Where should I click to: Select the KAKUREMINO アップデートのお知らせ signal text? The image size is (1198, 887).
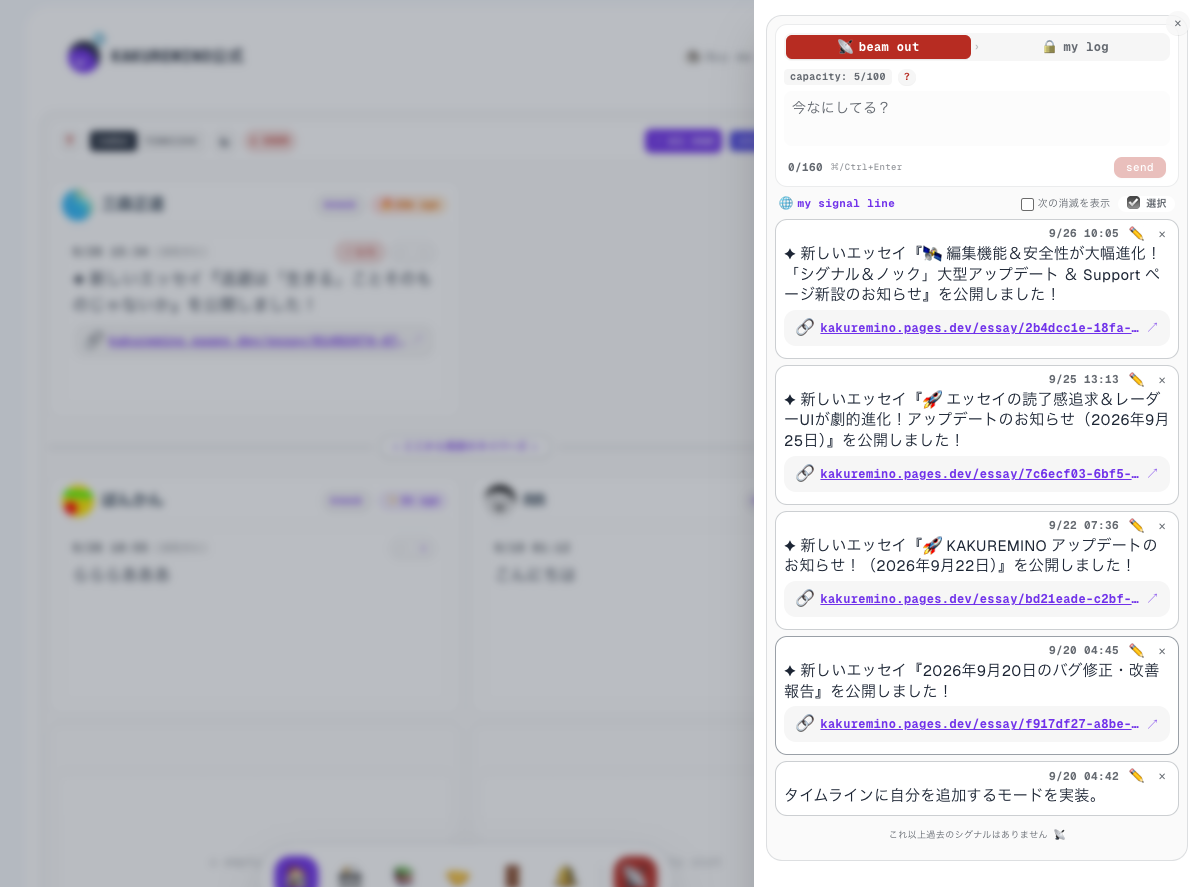pyautogui.click(x=970, y=555)
